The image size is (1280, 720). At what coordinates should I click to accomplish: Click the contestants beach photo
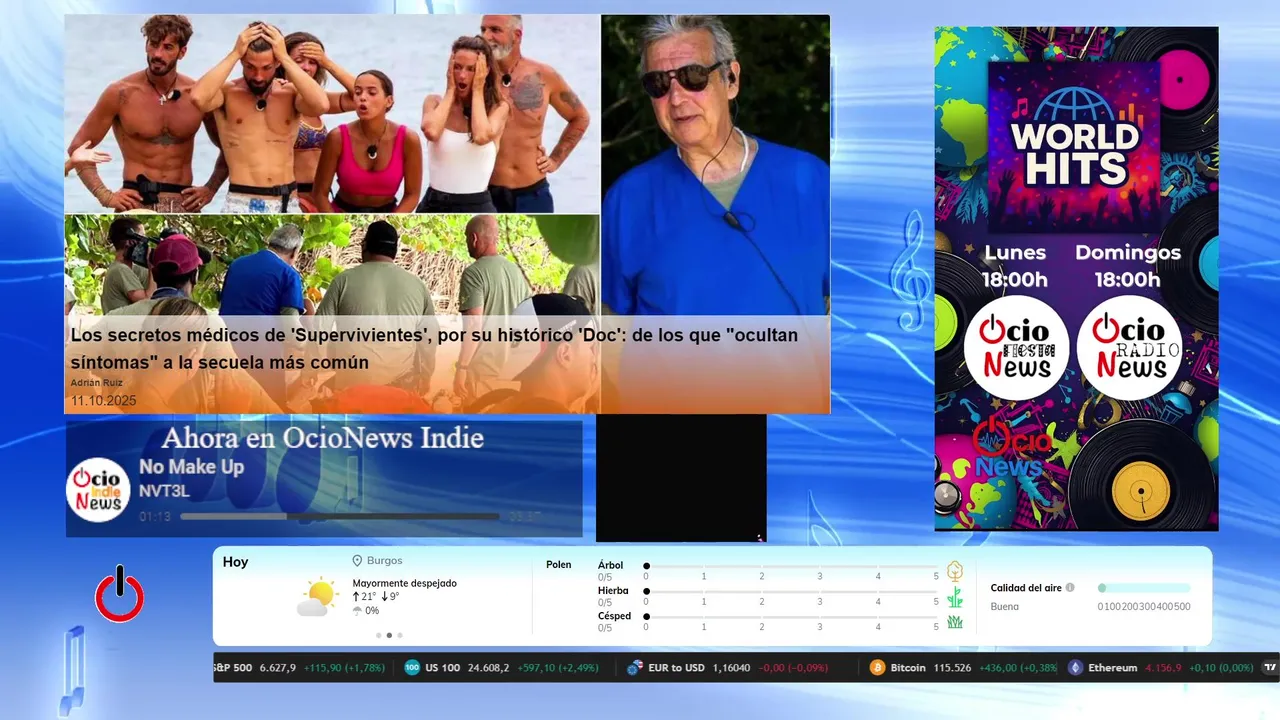pyautogui.click(x=332, y=114)
